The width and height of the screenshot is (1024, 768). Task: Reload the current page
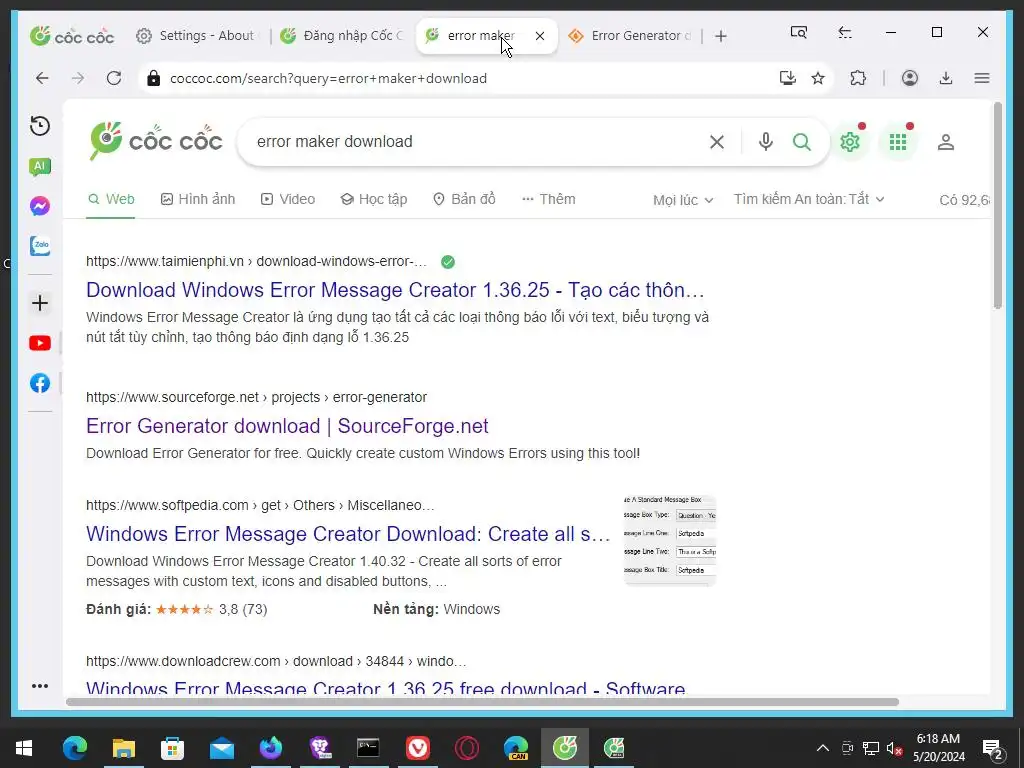pyautogui.click(x=114, y=78)
